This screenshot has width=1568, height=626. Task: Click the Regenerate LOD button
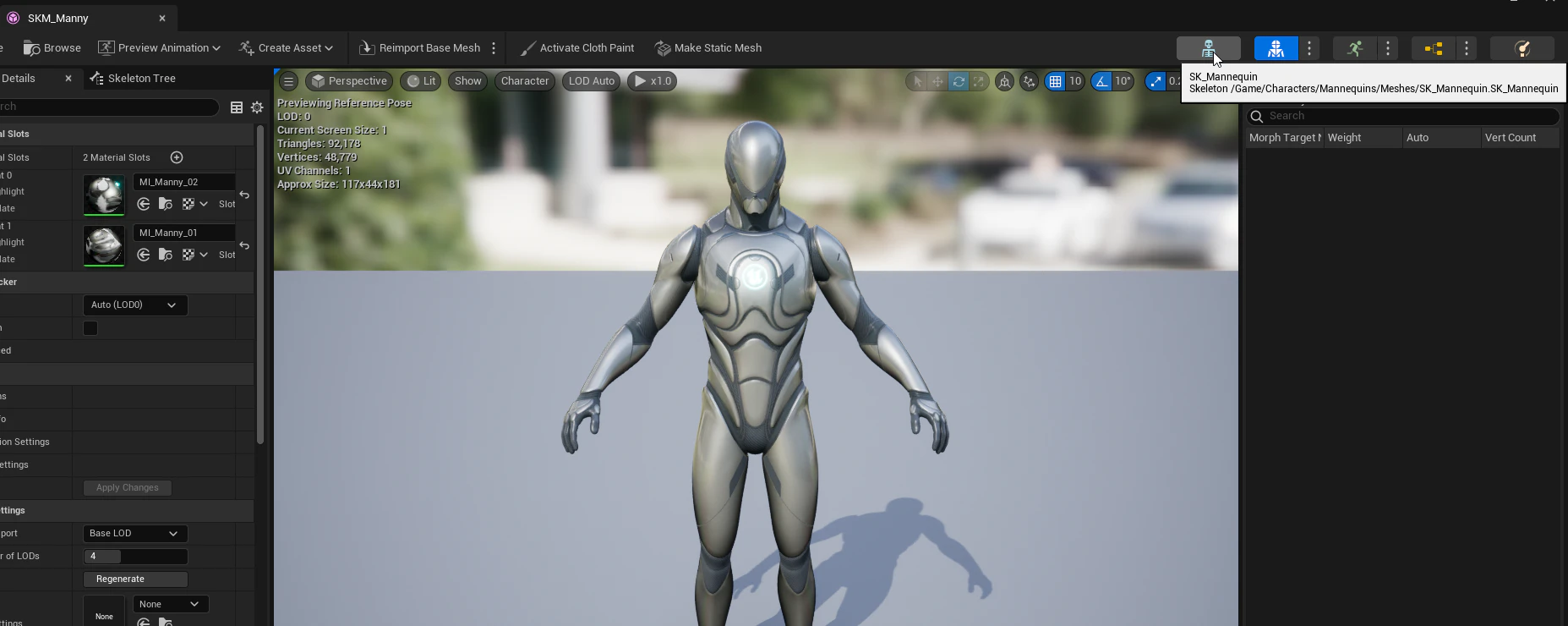pyautogui.click(x=135, y=579)
